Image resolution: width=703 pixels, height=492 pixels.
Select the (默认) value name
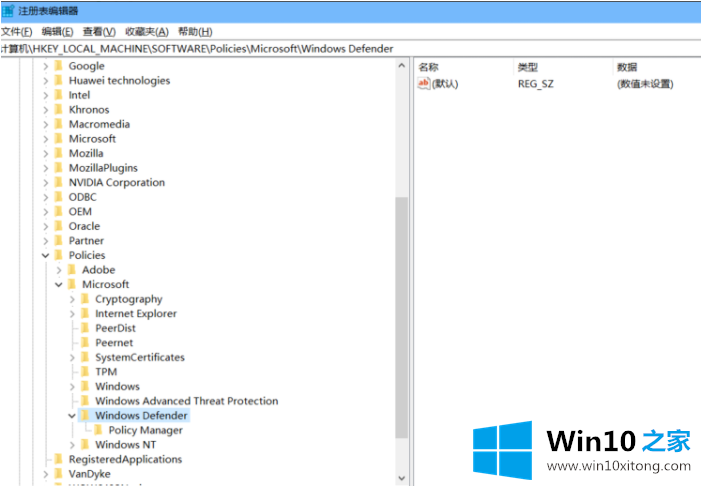pyautogui.click(x=445, y=84)
